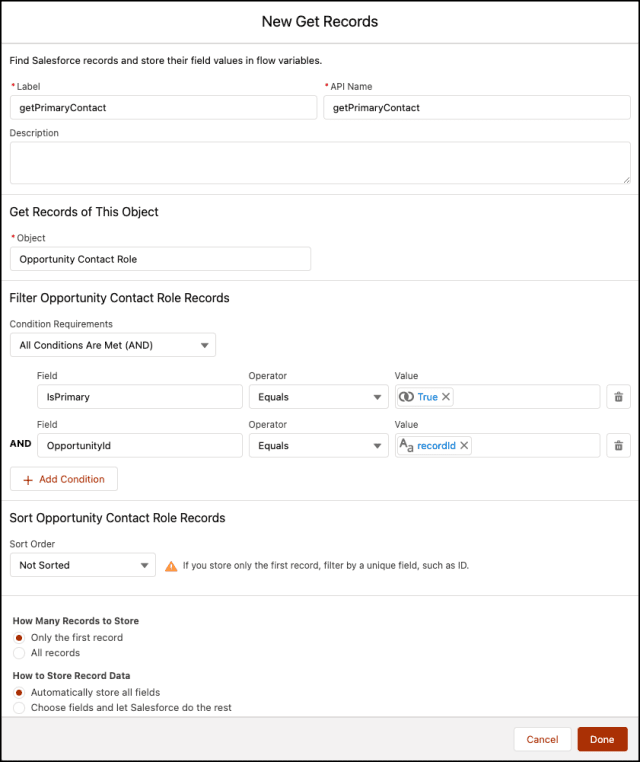This screenshot has height=762, width=640.
Task: Open the Sort Order dropdown
Action: 83,565
